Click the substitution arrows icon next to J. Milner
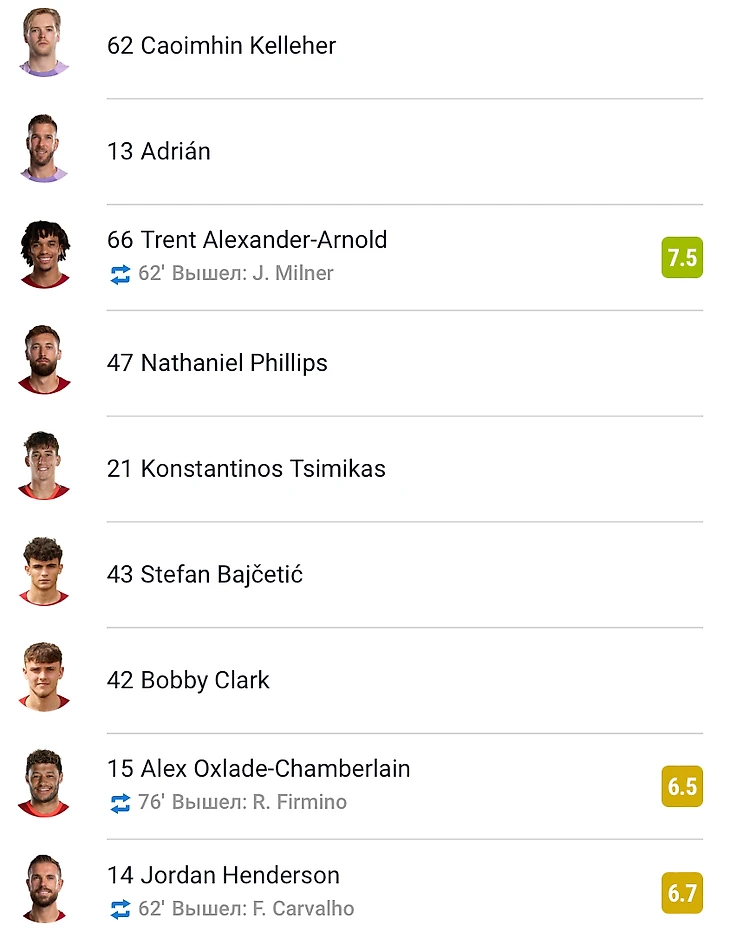This screenshot has width=730, height=938. [x=120, y=275]
